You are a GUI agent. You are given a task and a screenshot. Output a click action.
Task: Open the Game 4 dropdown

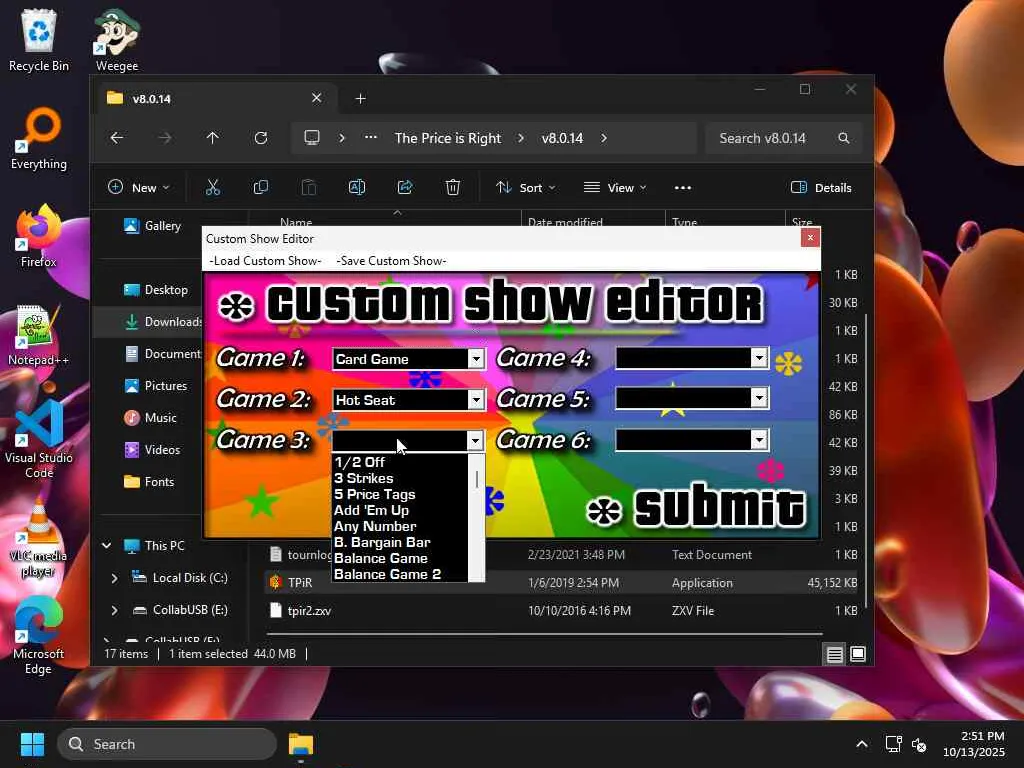click(759, 358)
